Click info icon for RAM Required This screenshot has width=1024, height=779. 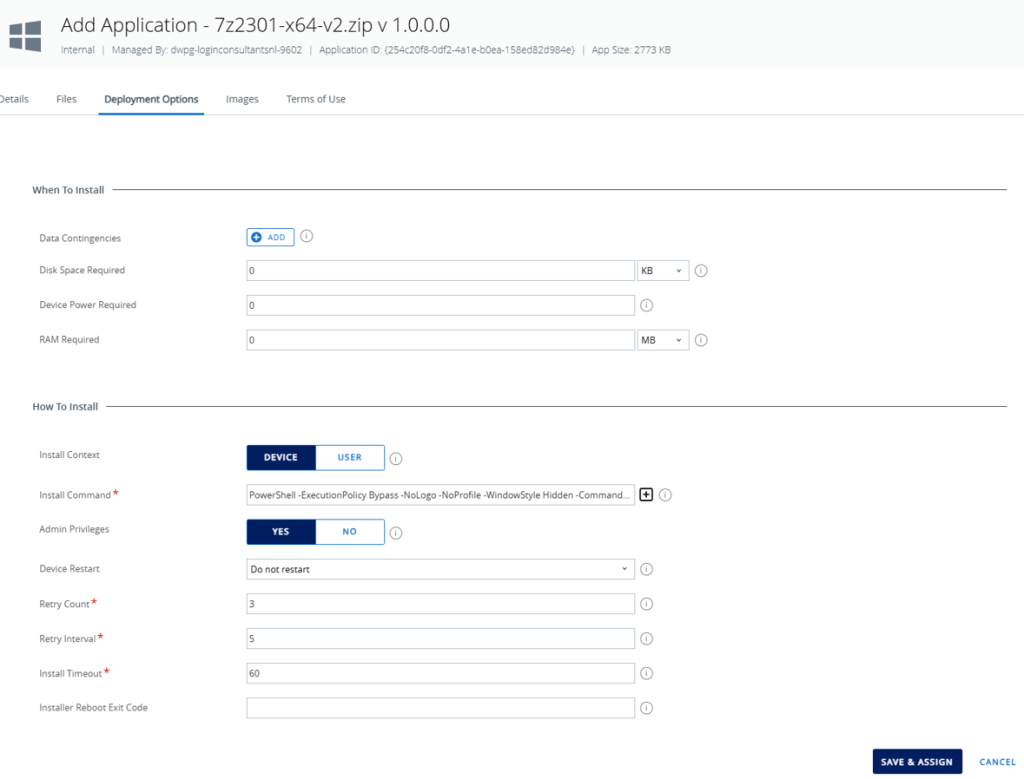click(701, 340)
